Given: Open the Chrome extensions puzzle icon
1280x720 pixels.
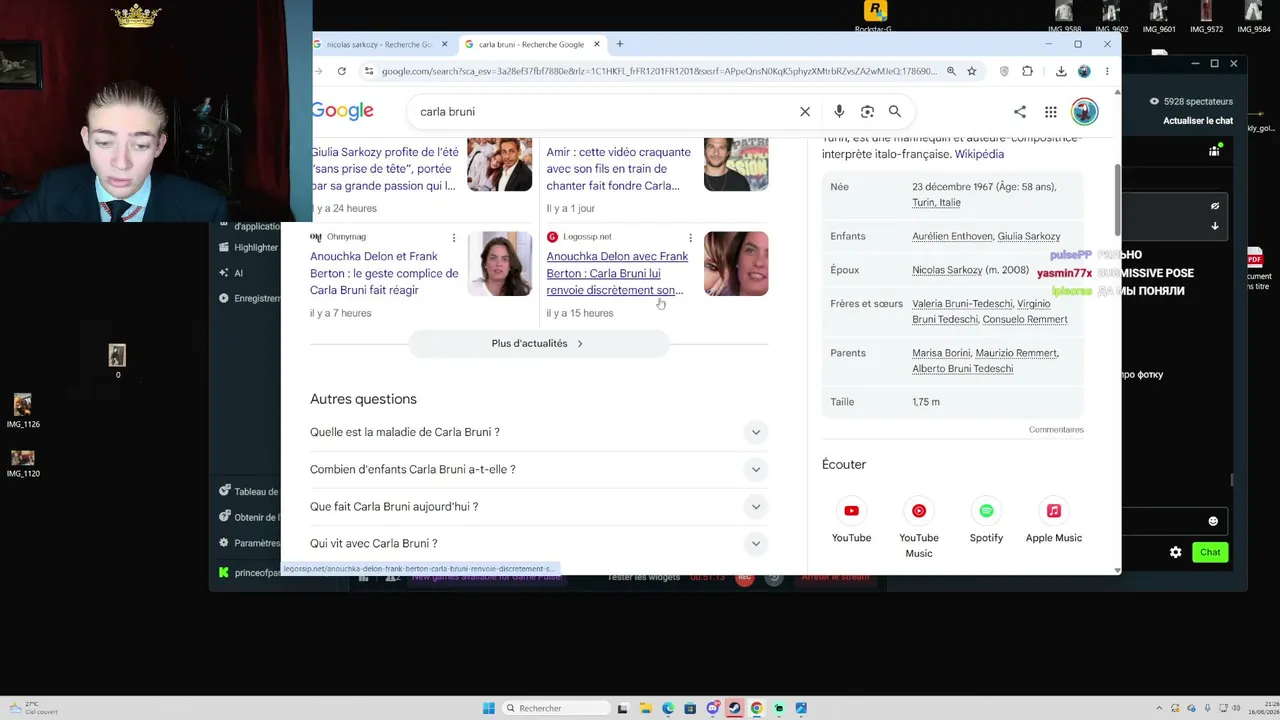Looking at the screenshot, I should 1027,71.
